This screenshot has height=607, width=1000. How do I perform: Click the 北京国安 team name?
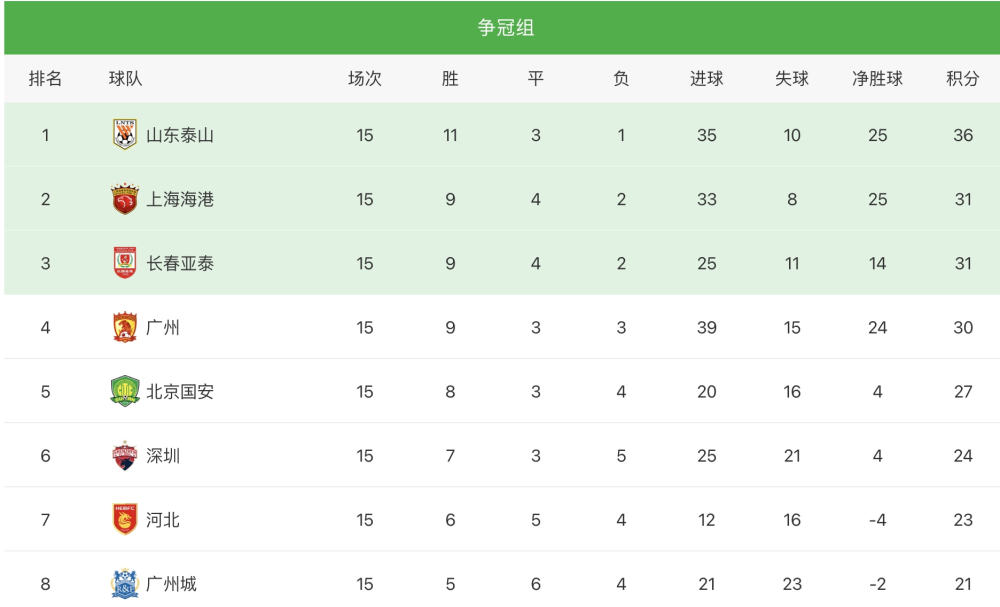click(x=180, y=391)
